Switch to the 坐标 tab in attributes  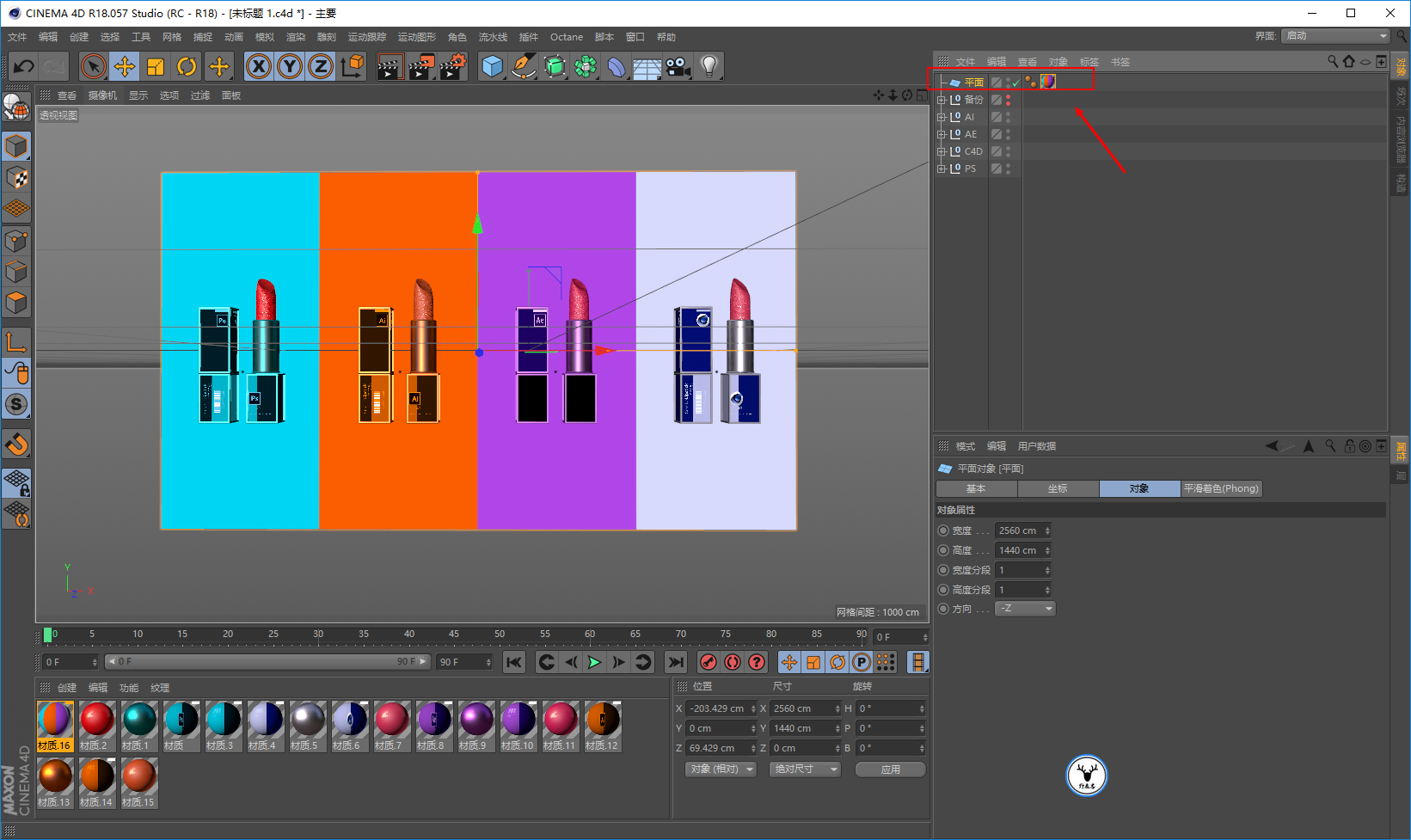coord(1058,488)
